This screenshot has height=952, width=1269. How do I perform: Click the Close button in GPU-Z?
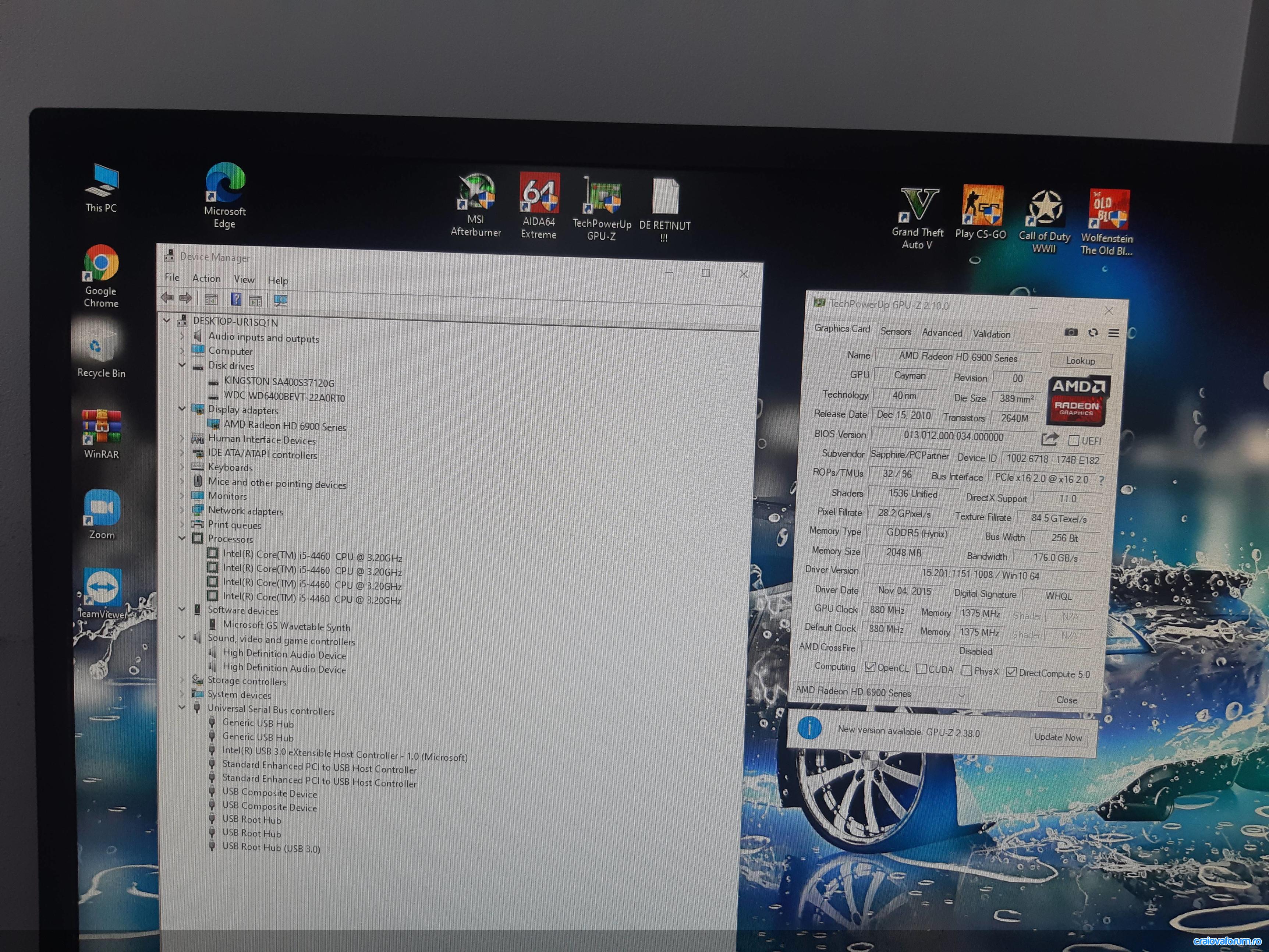point(1067,700)
